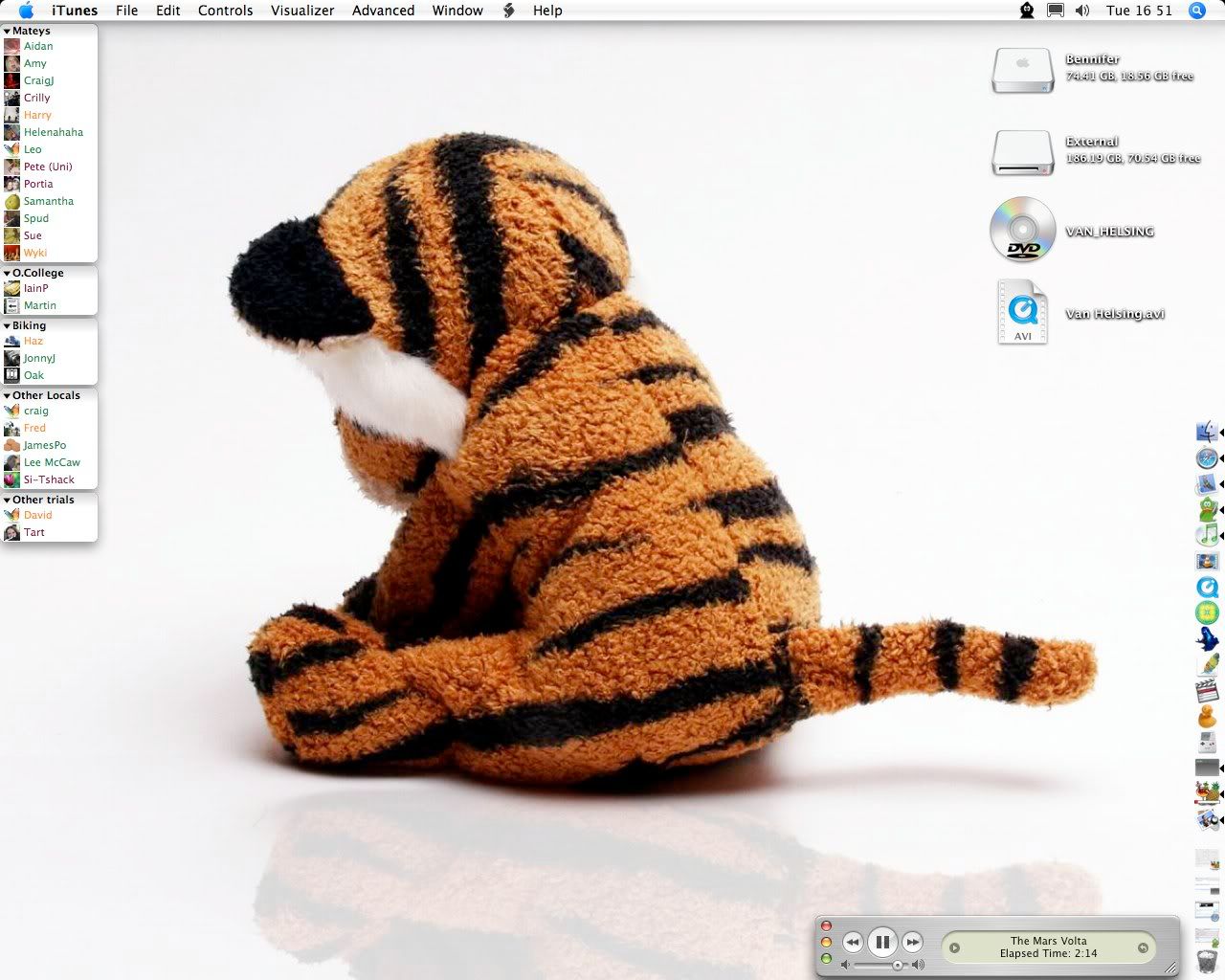Select contact Aidan in buddy list
Screen dimensions: 1225x980
pos(49,46)
